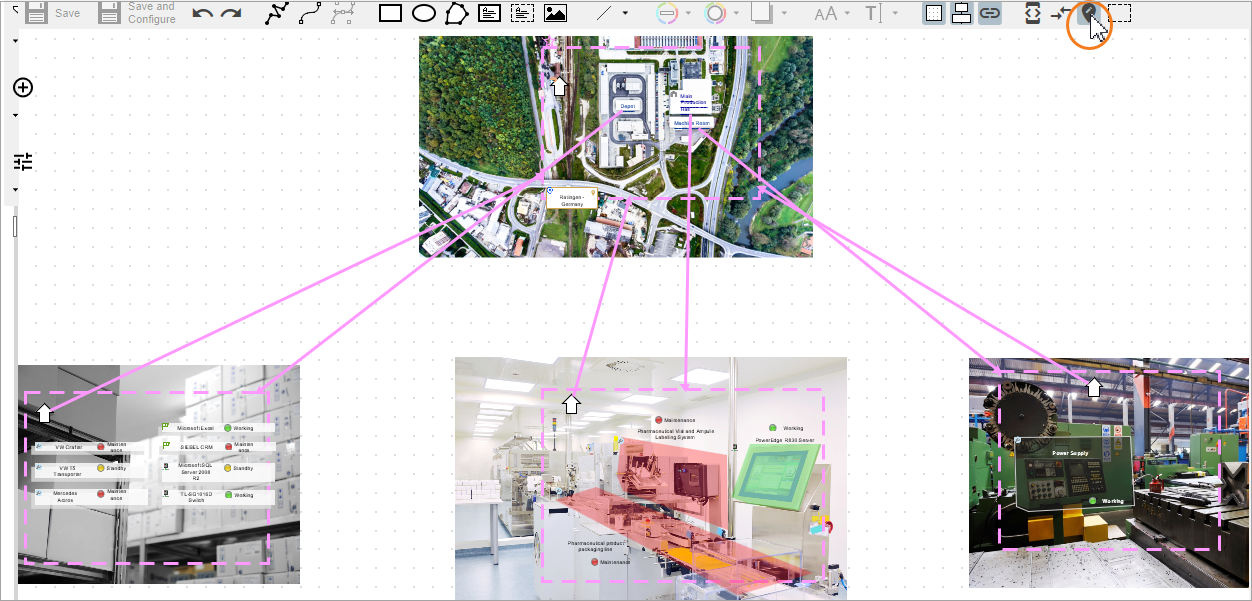
Task: Add a text label box
Action: [x=489, y=13]
